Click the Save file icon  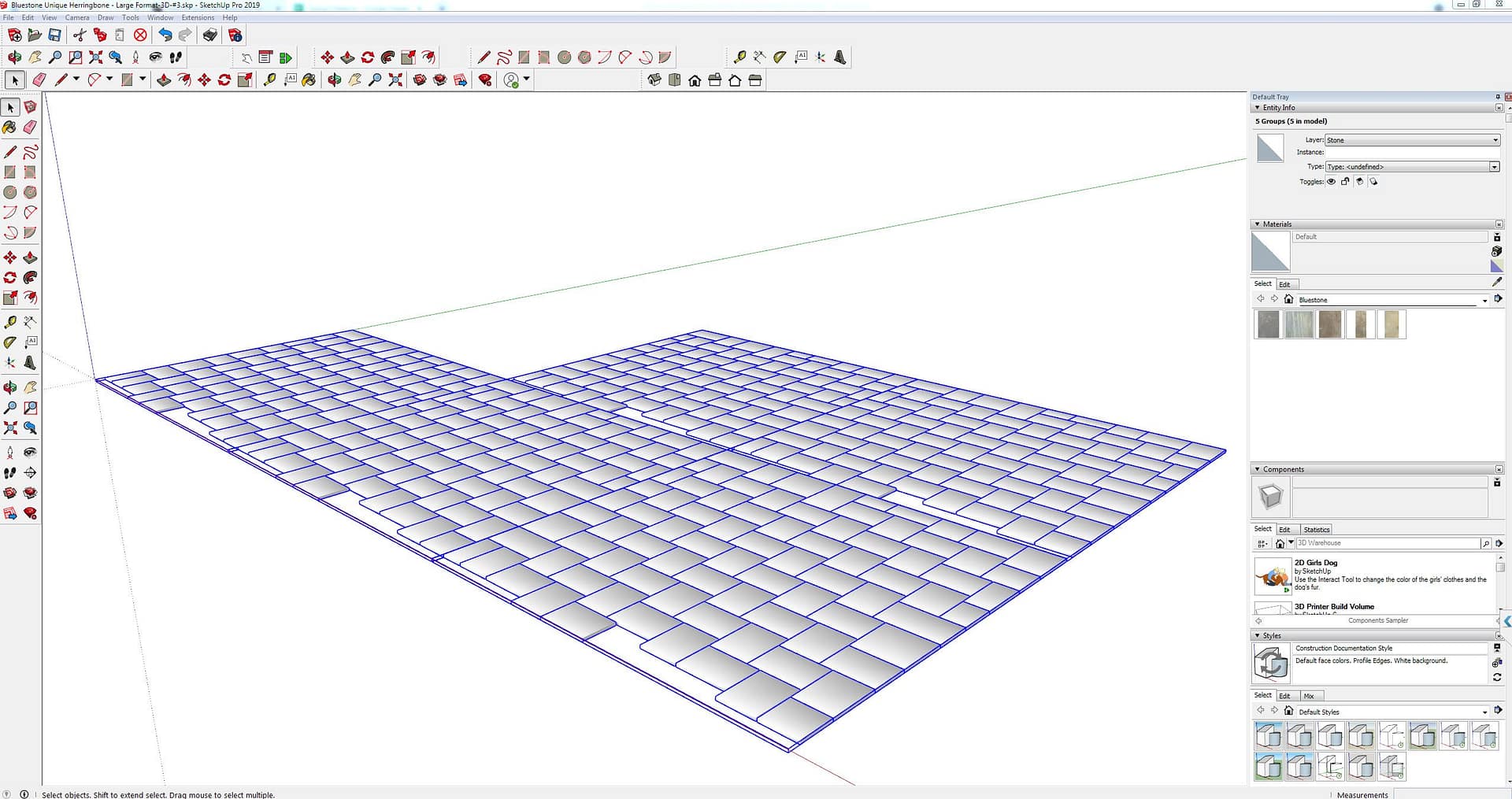tap(54, 35)
